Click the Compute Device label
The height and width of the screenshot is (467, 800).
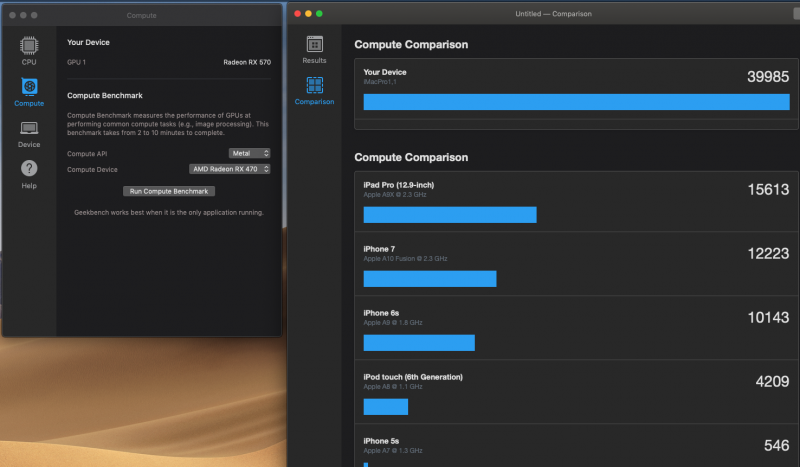[92, 169]
